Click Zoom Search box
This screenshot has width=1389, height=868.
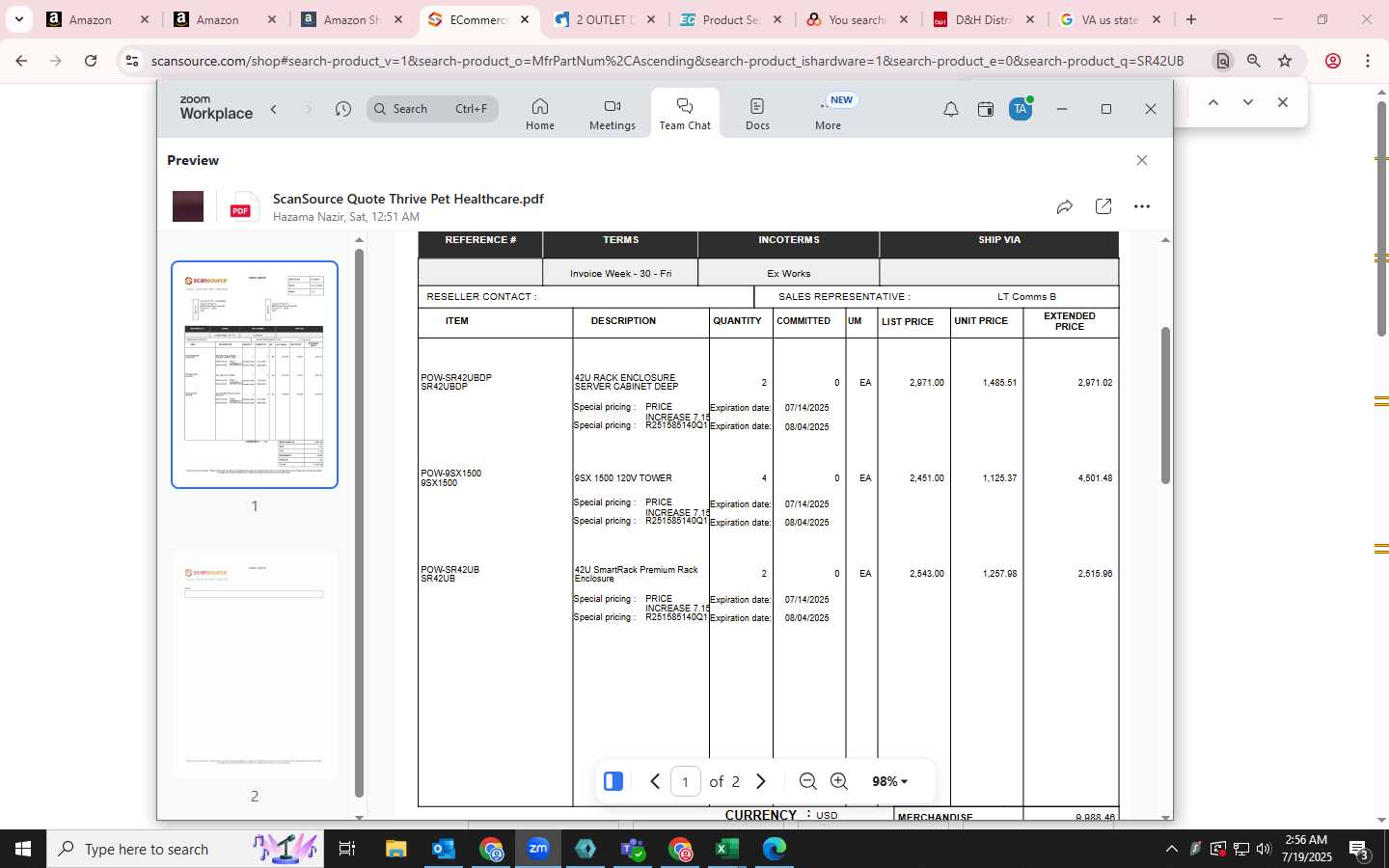coord(433,109)
